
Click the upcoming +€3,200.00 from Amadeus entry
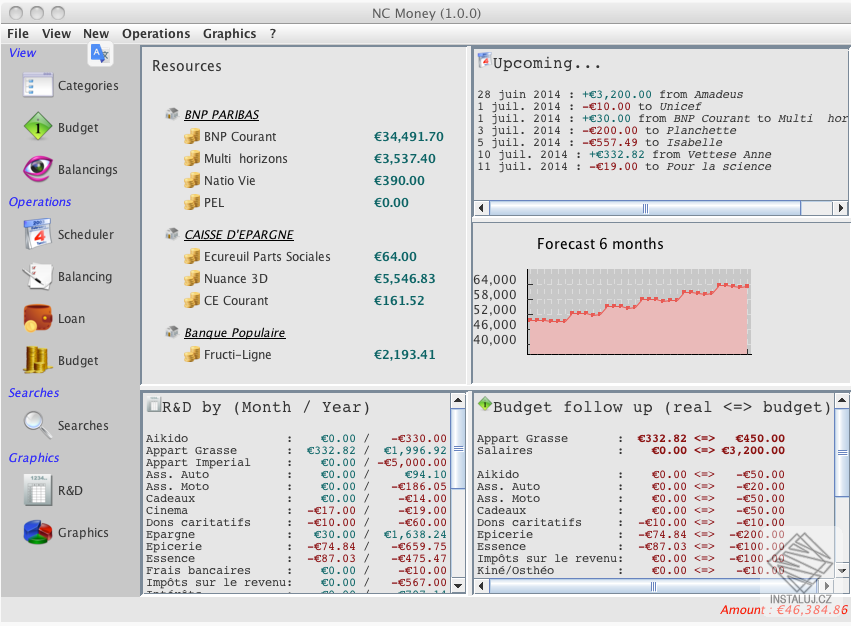click(x=610, y=94)
